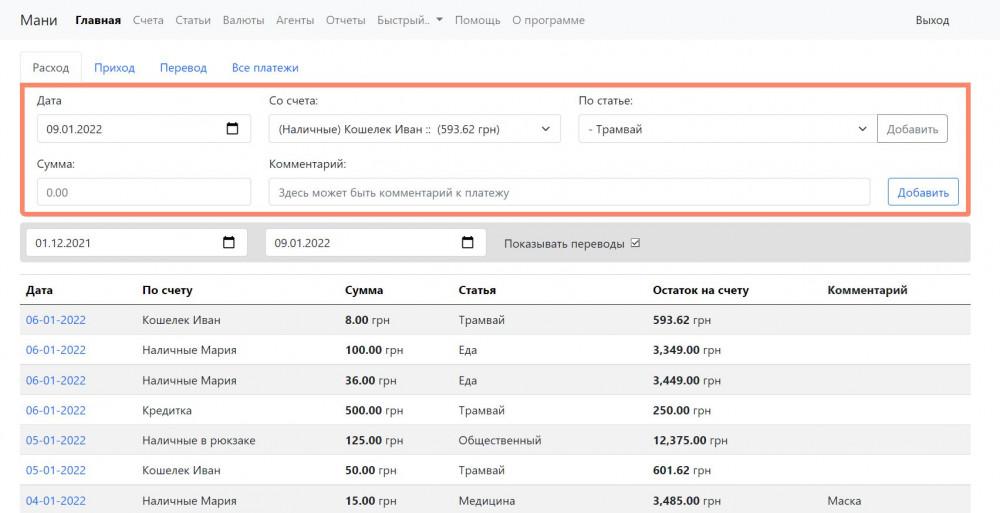Open the 04-01-2022 date link
This screenshot has width=1000, height=513.
[56, 500]
